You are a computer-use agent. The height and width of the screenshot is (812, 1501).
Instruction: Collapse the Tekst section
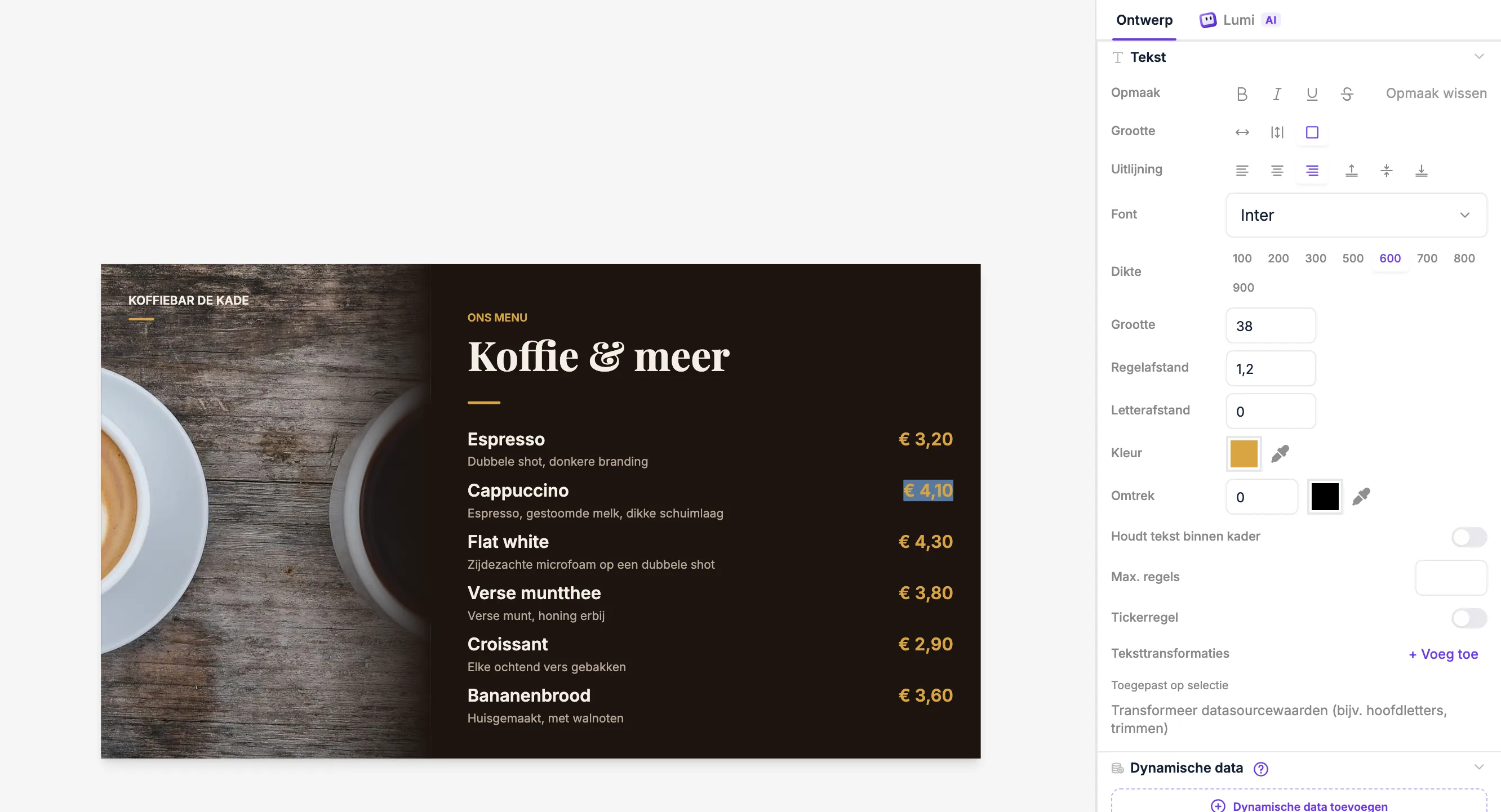click(1478, 56)
